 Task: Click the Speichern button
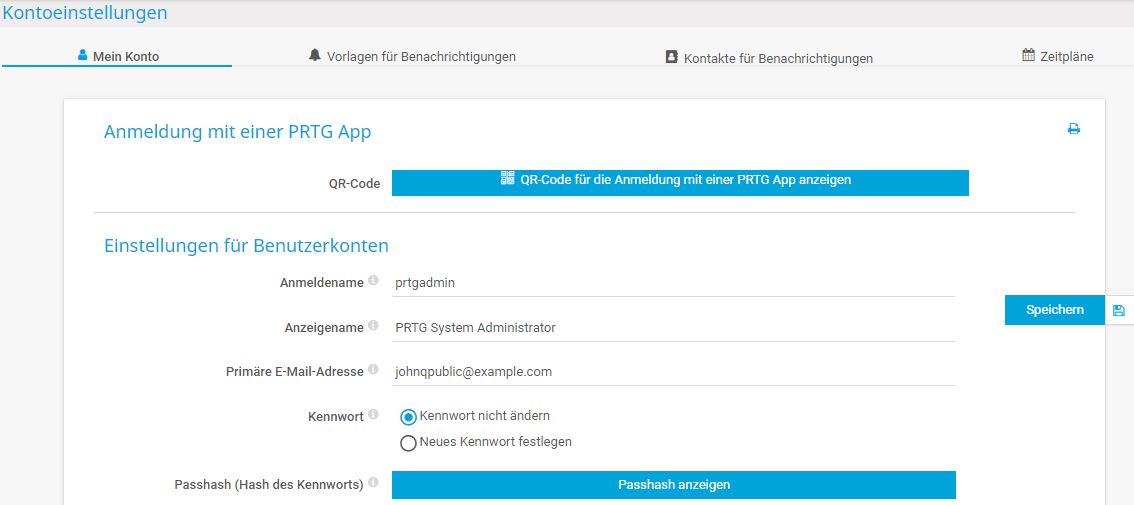pyautogui.click(x=1054, y=310)
